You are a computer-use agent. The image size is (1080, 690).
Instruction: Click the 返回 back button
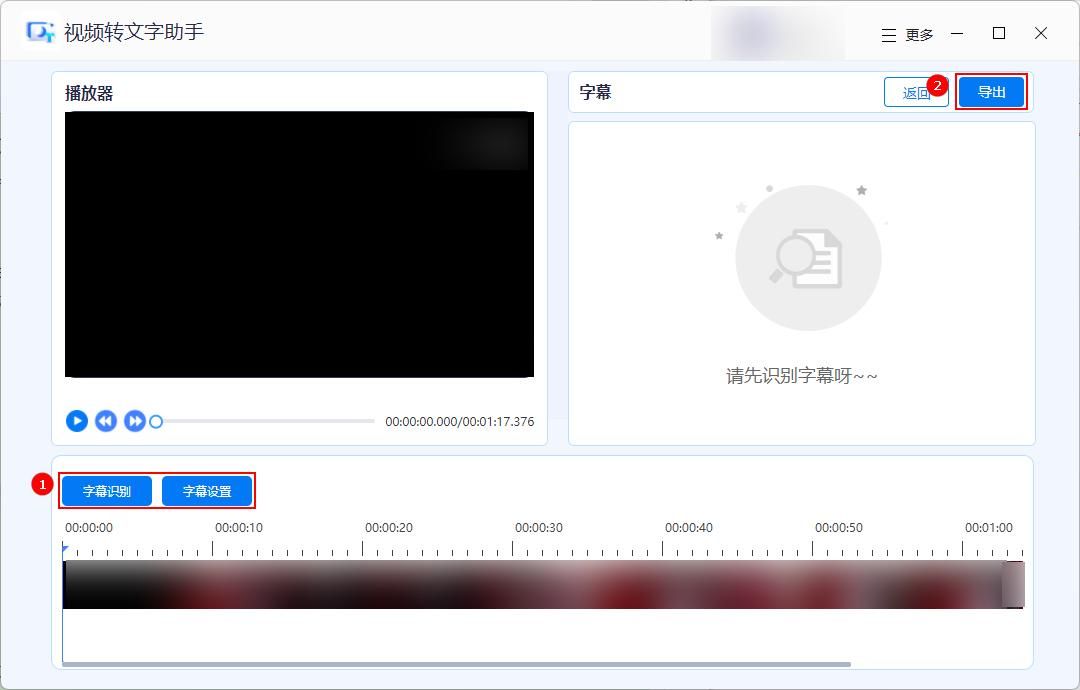pos(916,92)
